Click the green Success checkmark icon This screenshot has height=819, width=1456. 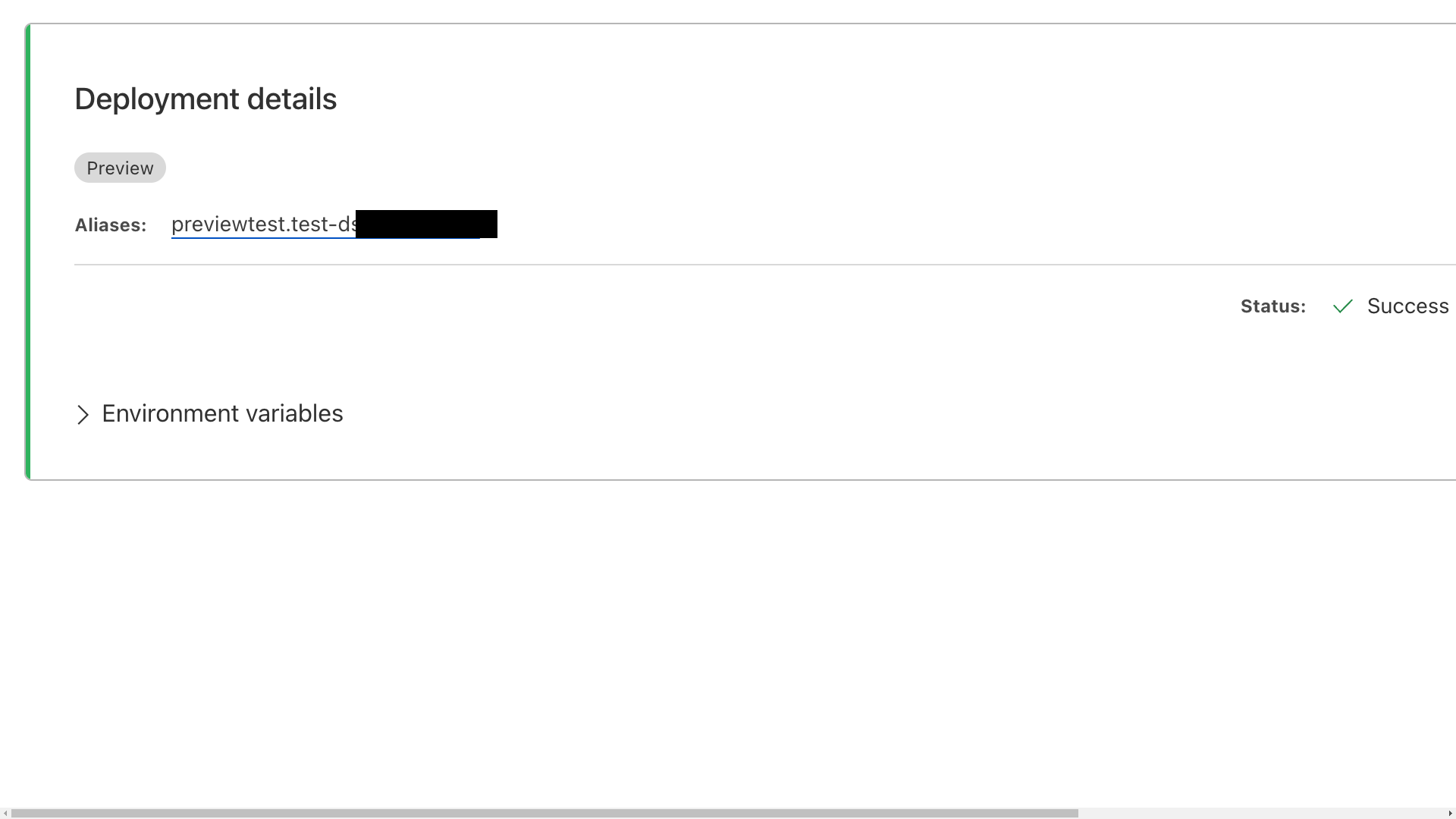[x=1343, y=306]
